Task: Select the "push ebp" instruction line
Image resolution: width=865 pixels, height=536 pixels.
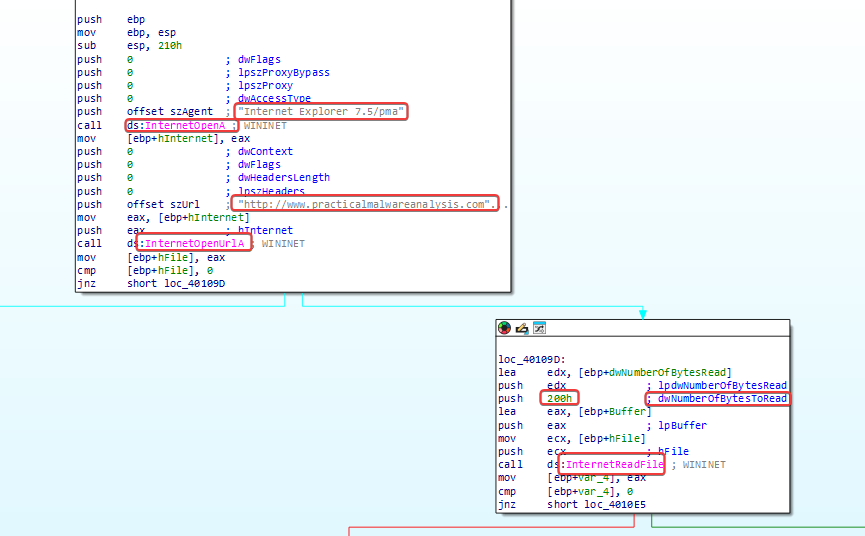Action: [x=111, y=19]
